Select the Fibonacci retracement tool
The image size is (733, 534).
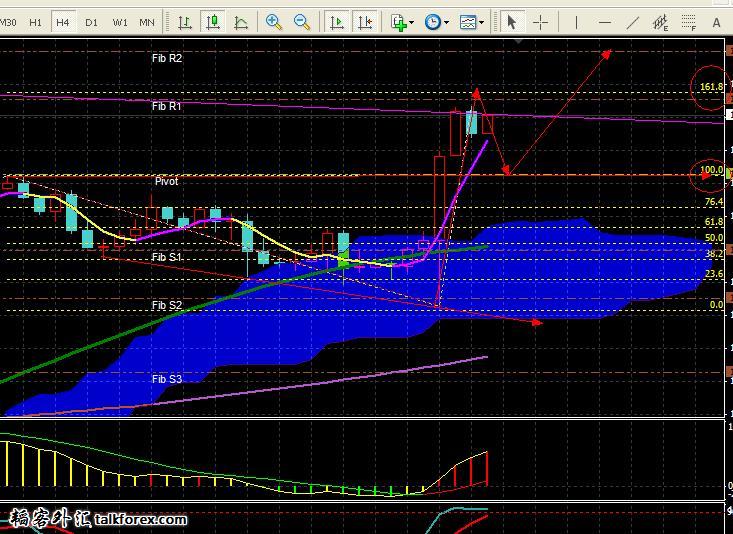[x=688, y=21]
